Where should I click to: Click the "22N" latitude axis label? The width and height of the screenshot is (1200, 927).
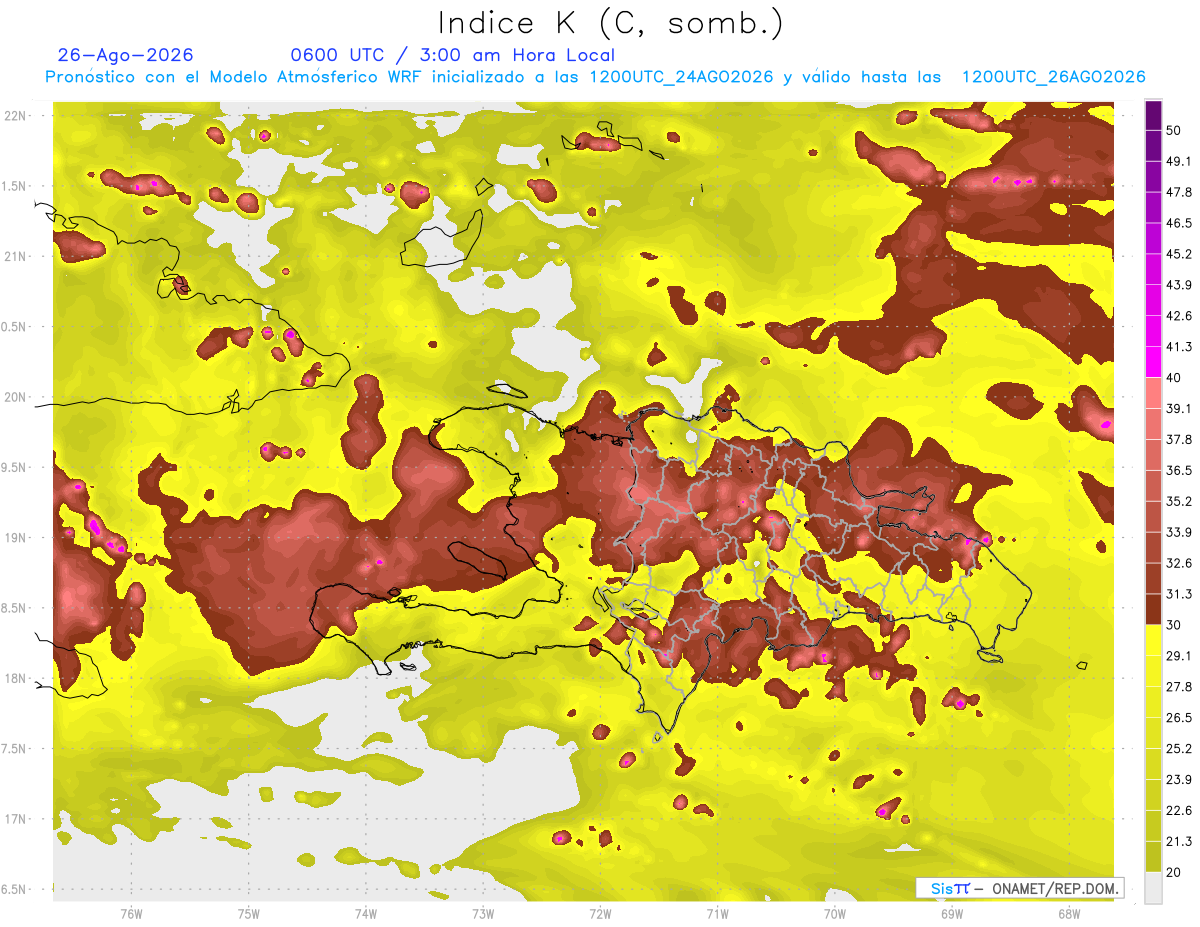pos(15,116)
